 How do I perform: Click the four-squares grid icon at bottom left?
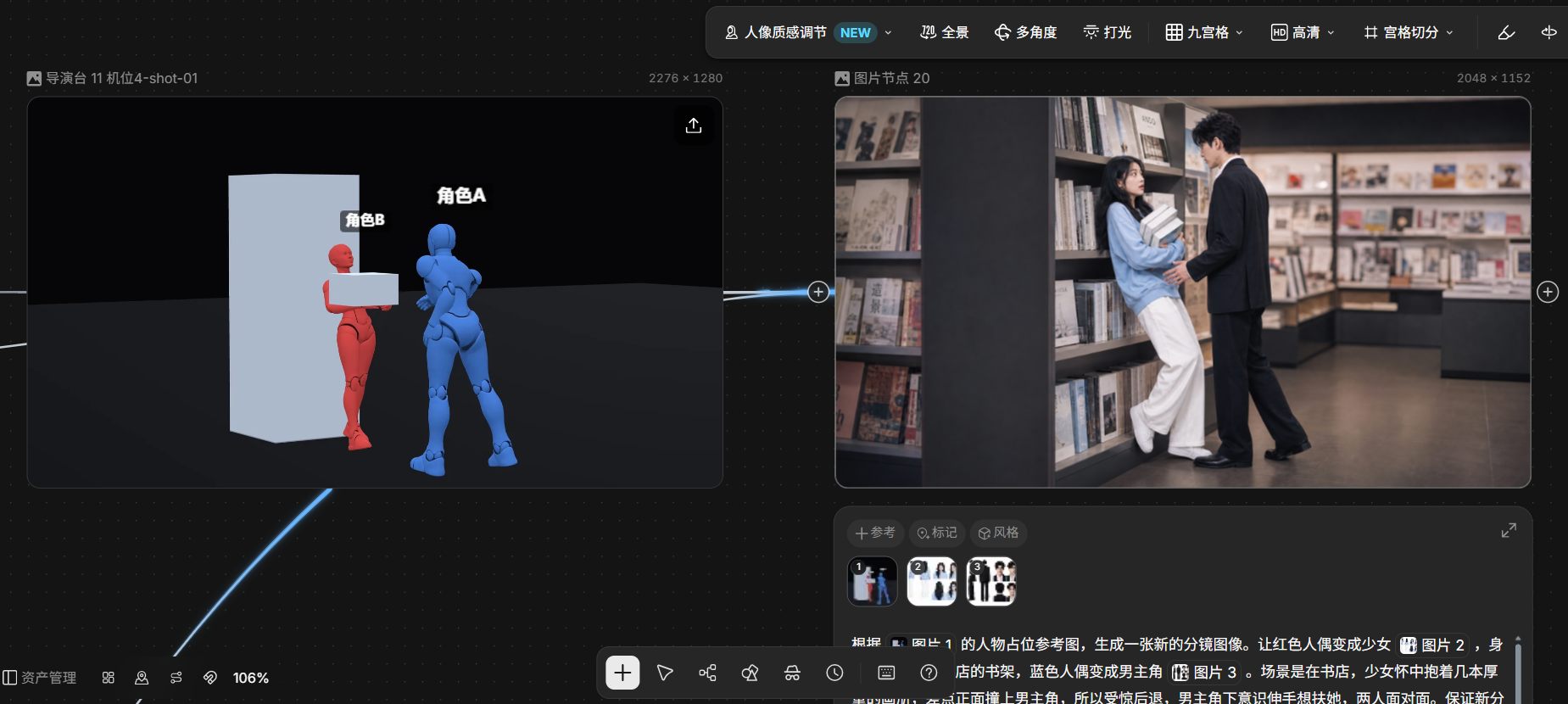tap(109, 678)
